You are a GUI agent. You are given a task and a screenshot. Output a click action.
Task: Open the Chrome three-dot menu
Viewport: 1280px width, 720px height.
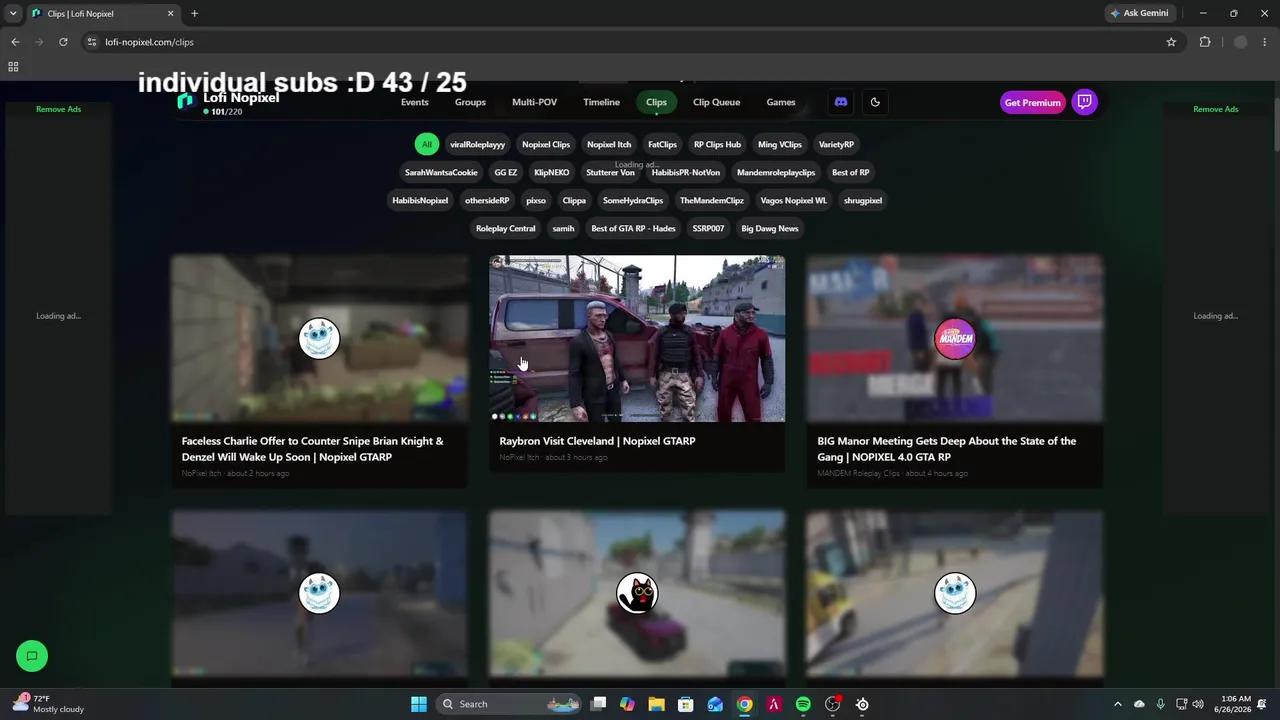coord(1265,42)
